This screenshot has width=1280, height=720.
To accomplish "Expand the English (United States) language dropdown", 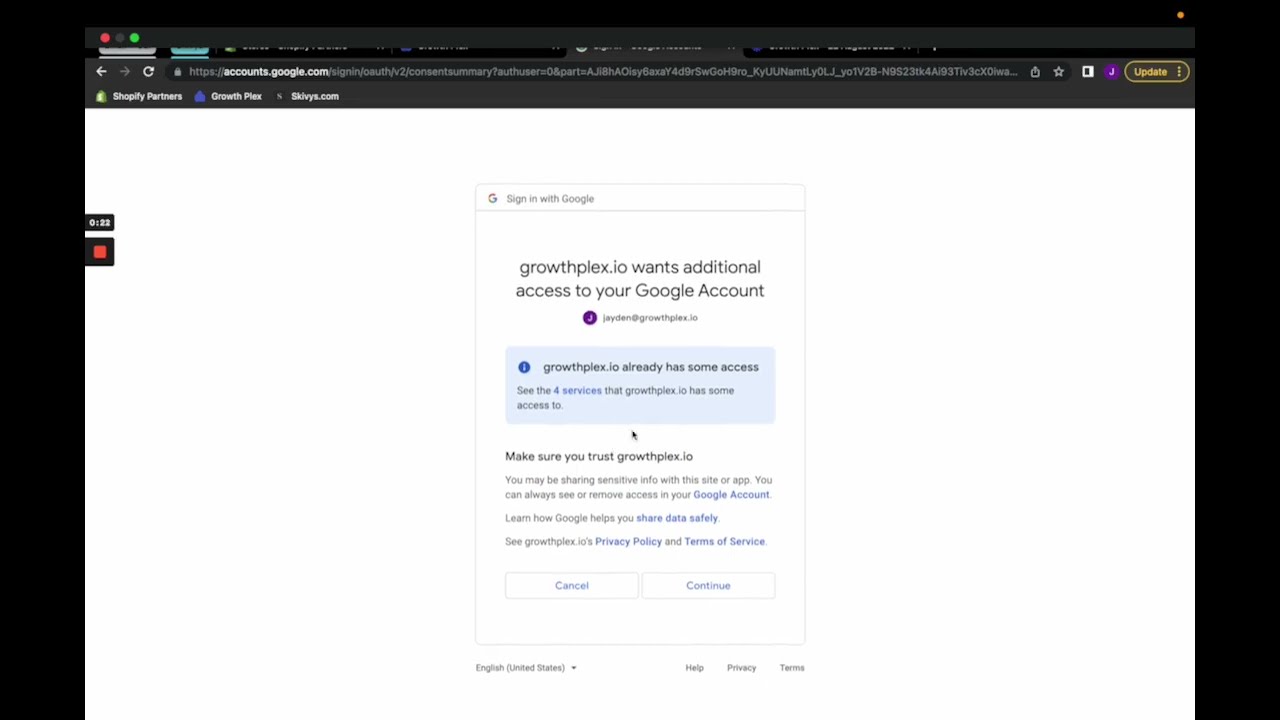I will [x=526, y=668].
